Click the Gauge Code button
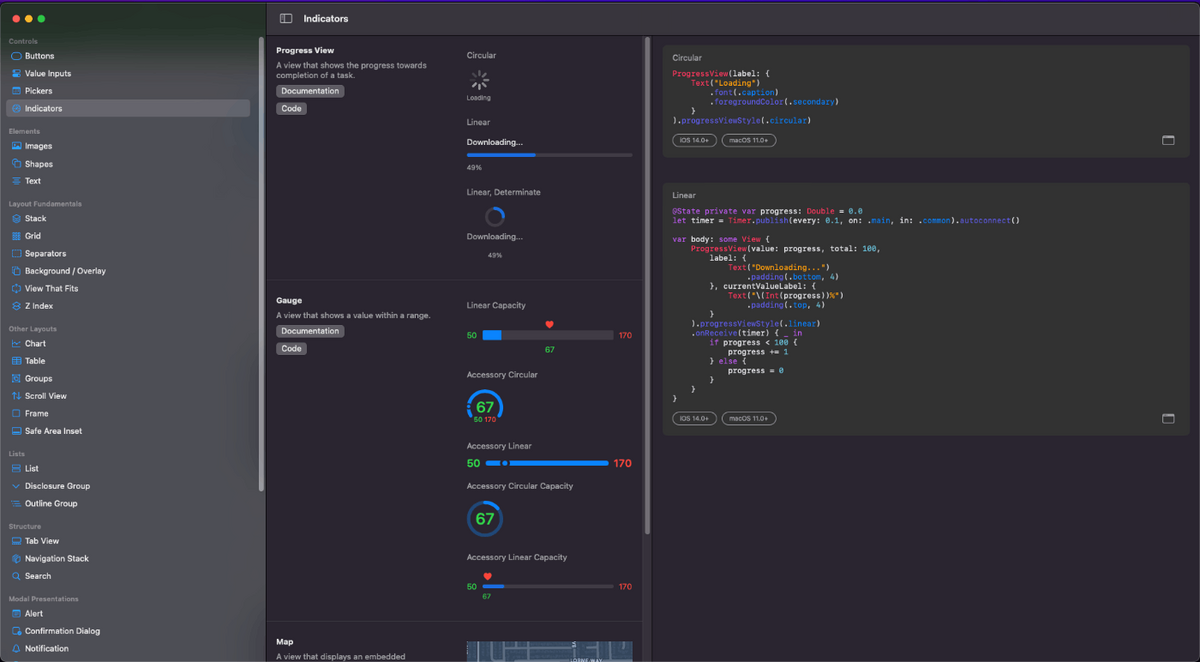 (291, 348)
